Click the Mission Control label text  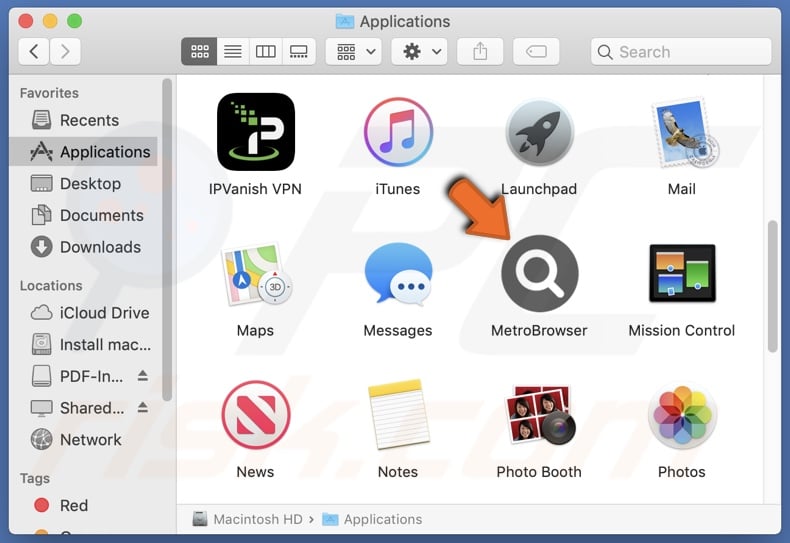click(x=682, y=330)
